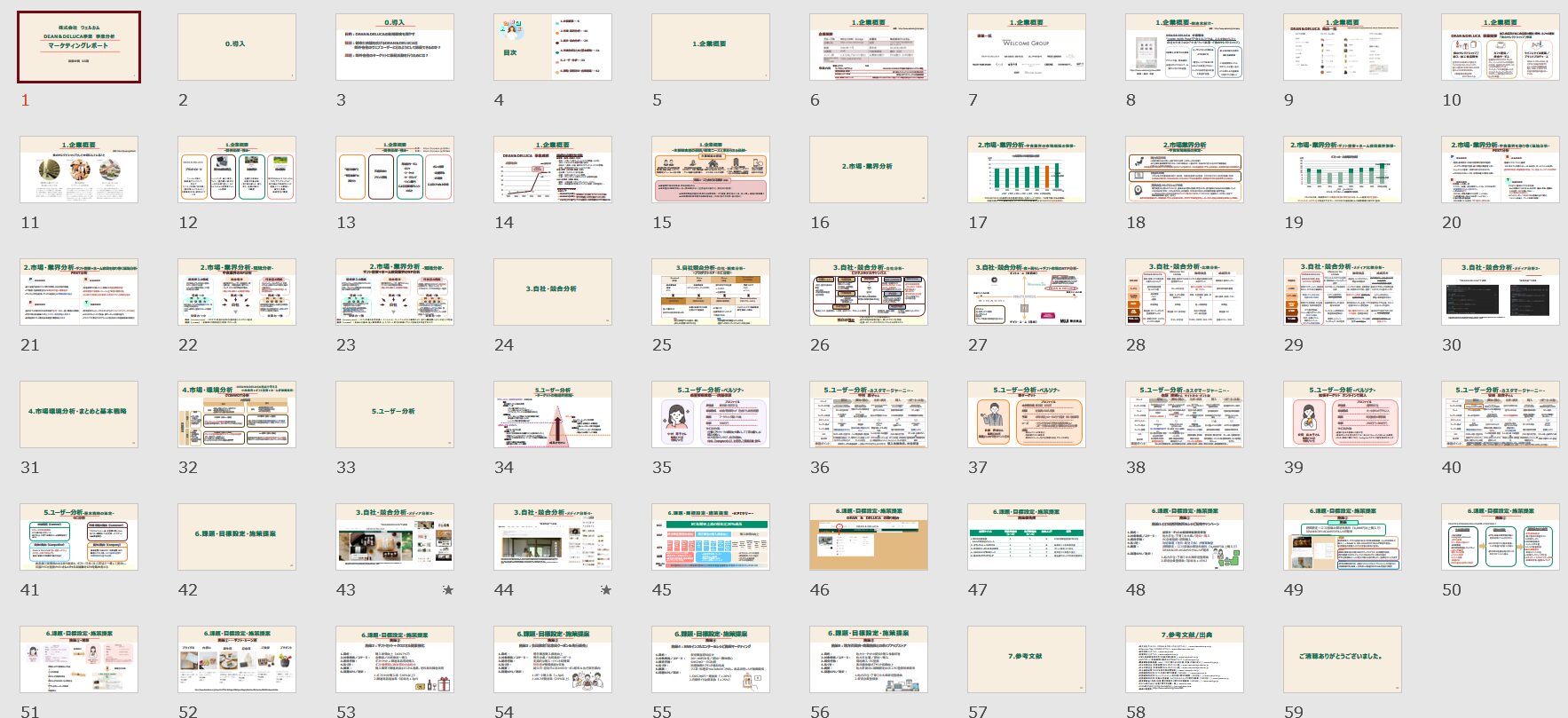Select slide 19 thumbnail

[1343, 170]
